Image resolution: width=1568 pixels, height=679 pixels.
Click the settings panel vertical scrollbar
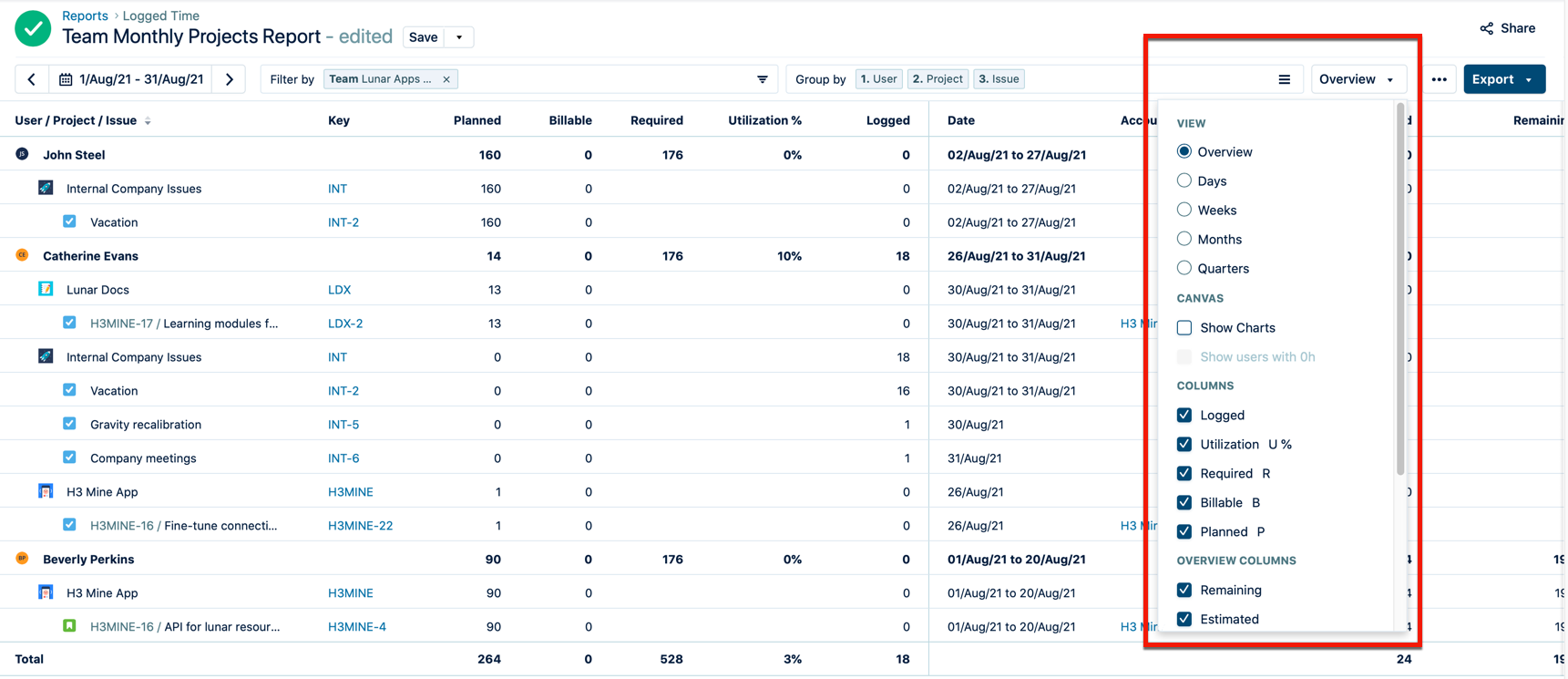(x=1400, y=292)
